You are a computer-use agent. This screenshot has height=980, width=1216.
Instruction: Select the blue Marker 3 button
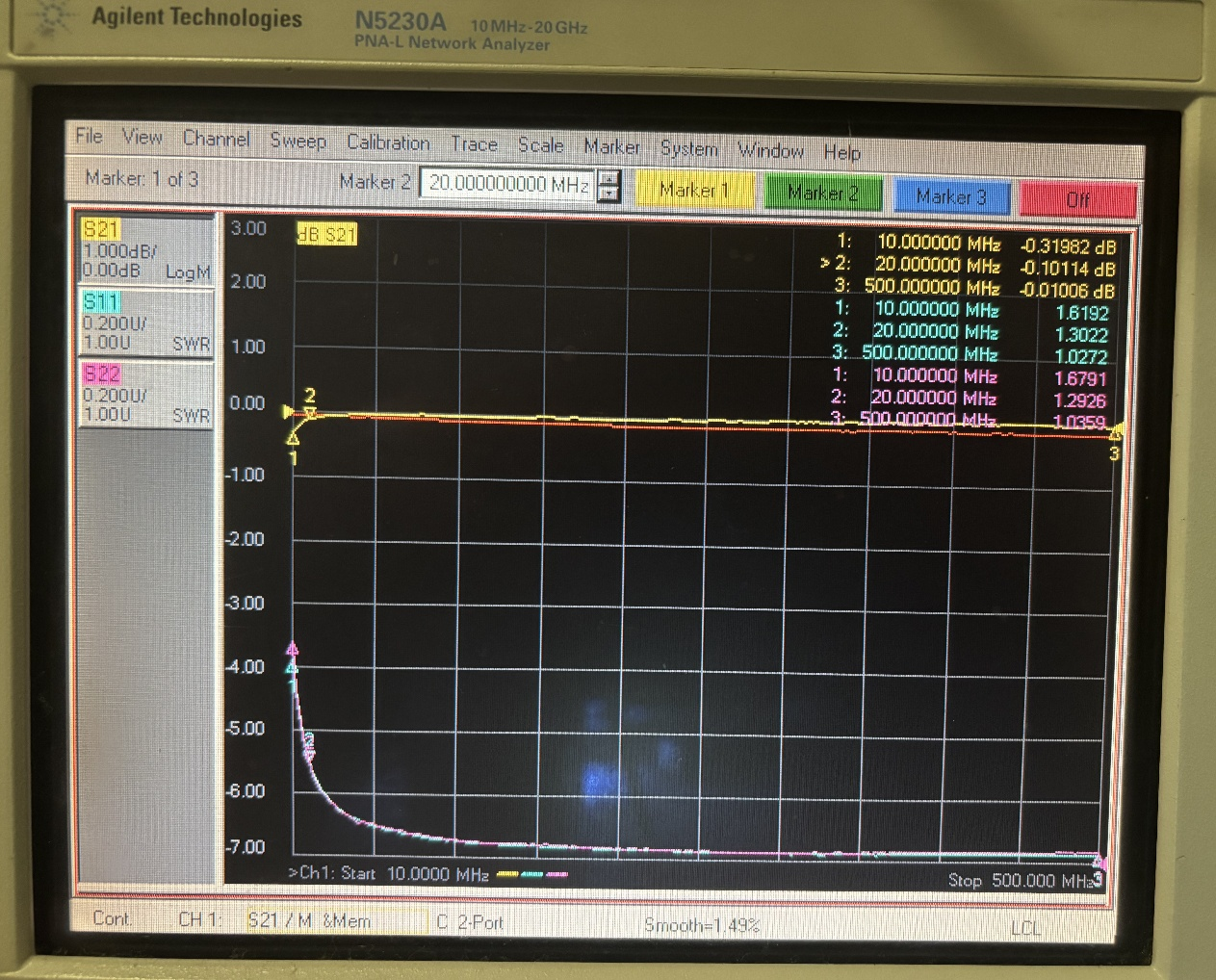coord(950,196)
